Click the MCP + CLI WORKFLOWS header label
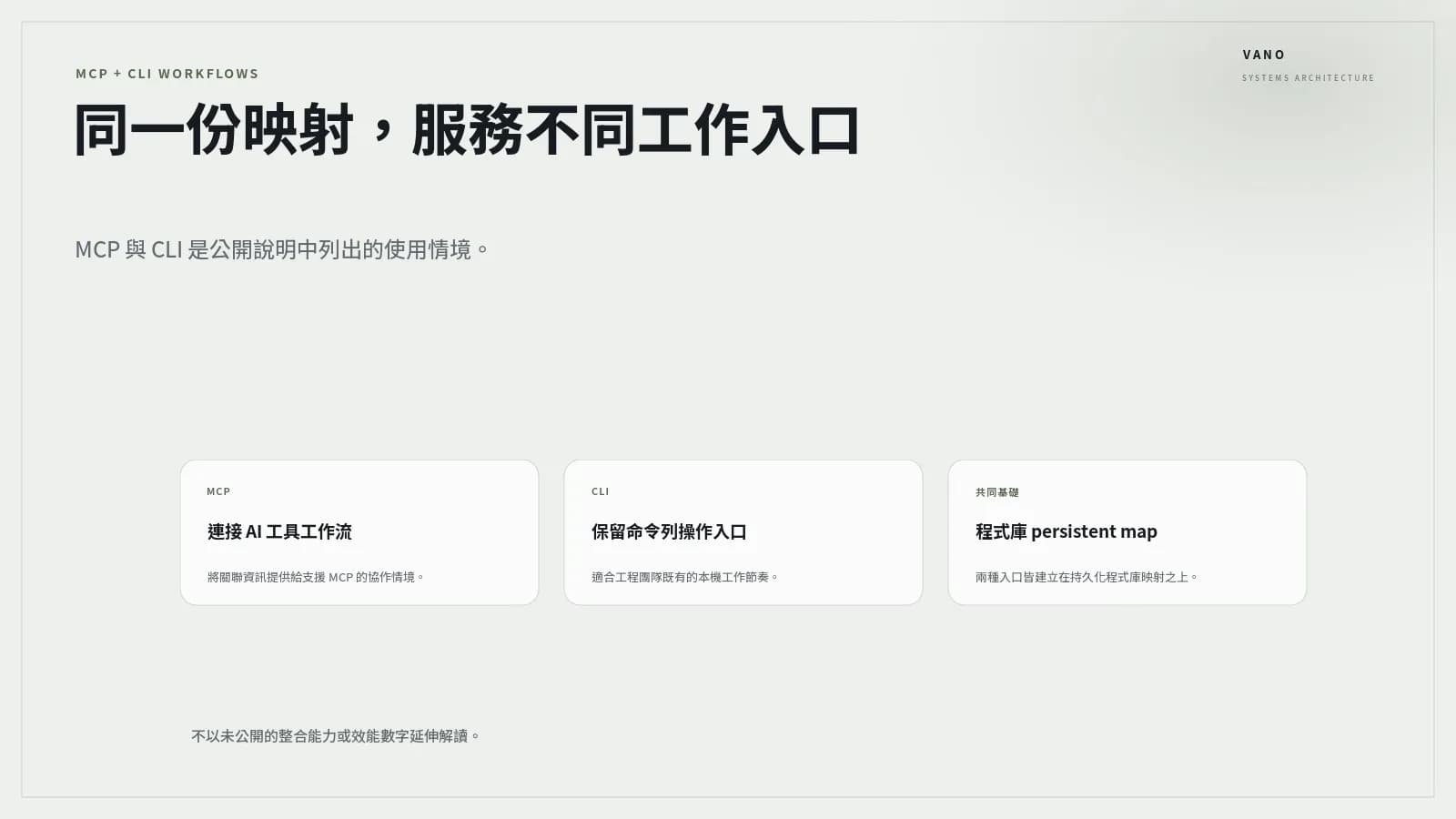This screenshot has height=819, width=1456. tap(167, 74)
